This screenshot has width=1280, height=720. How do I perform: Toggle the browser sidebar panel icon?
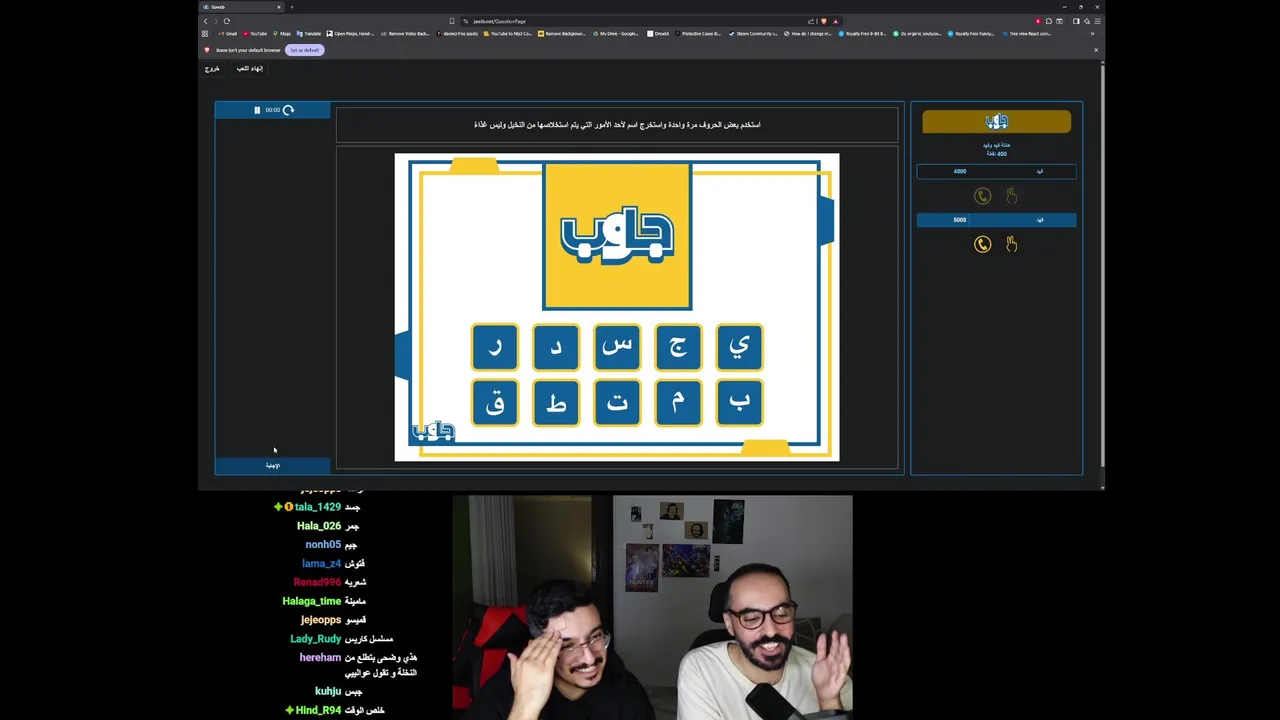point(1076,21)
